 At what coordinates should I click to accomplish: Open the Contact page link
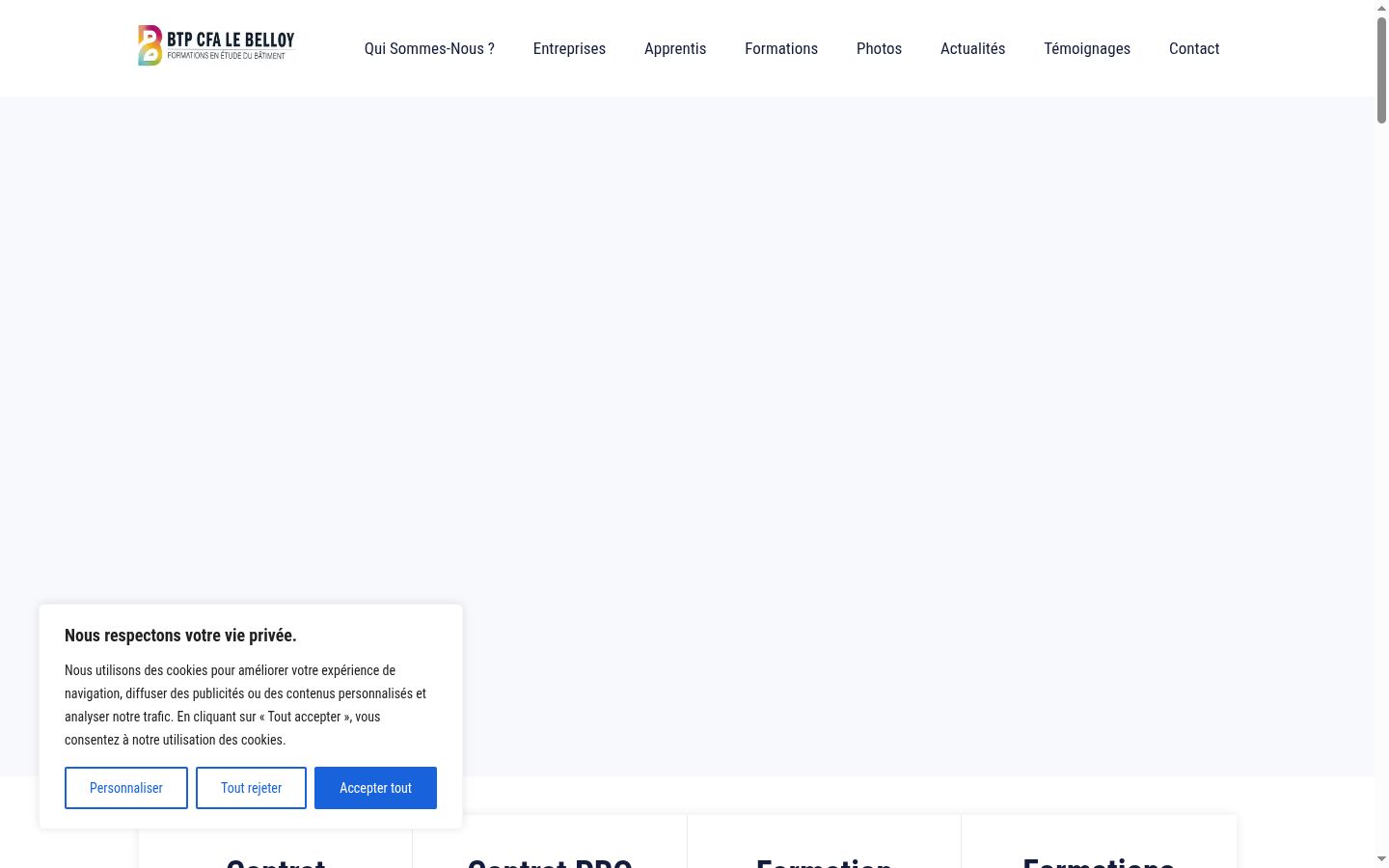(x=1194, y=48)
